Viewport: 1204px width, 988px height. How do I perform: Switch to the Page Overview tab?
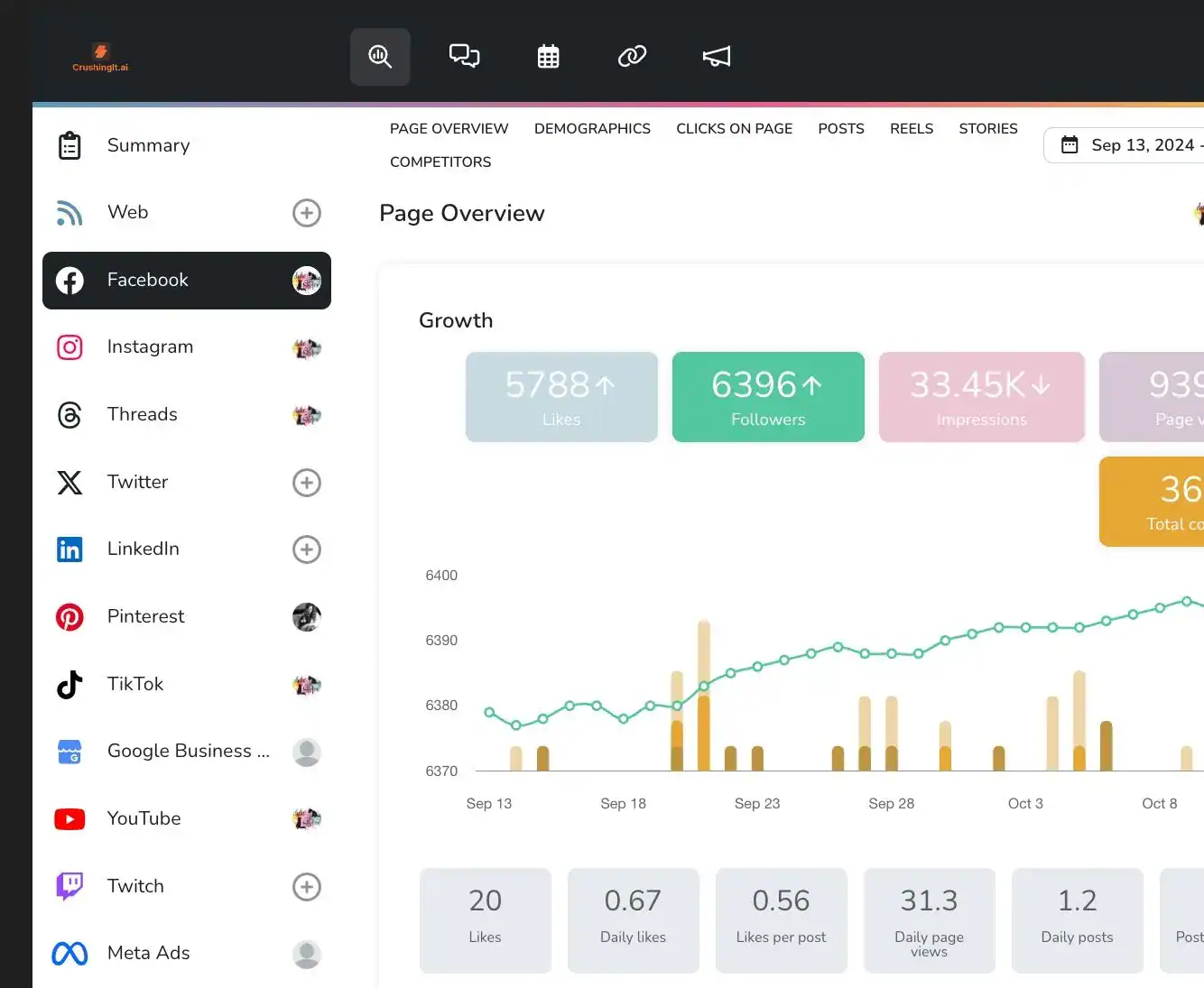pos(449,129)
